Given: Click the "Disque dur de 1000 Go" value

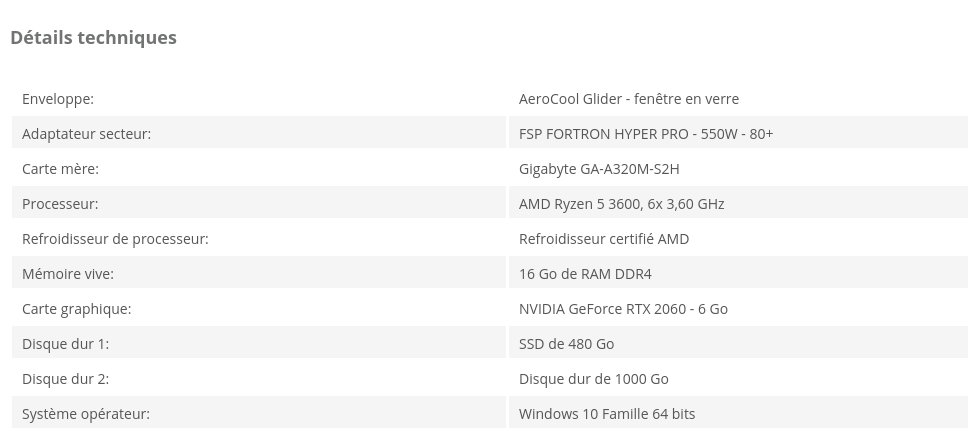Looking at the screenshot, I should pos(593,379).
